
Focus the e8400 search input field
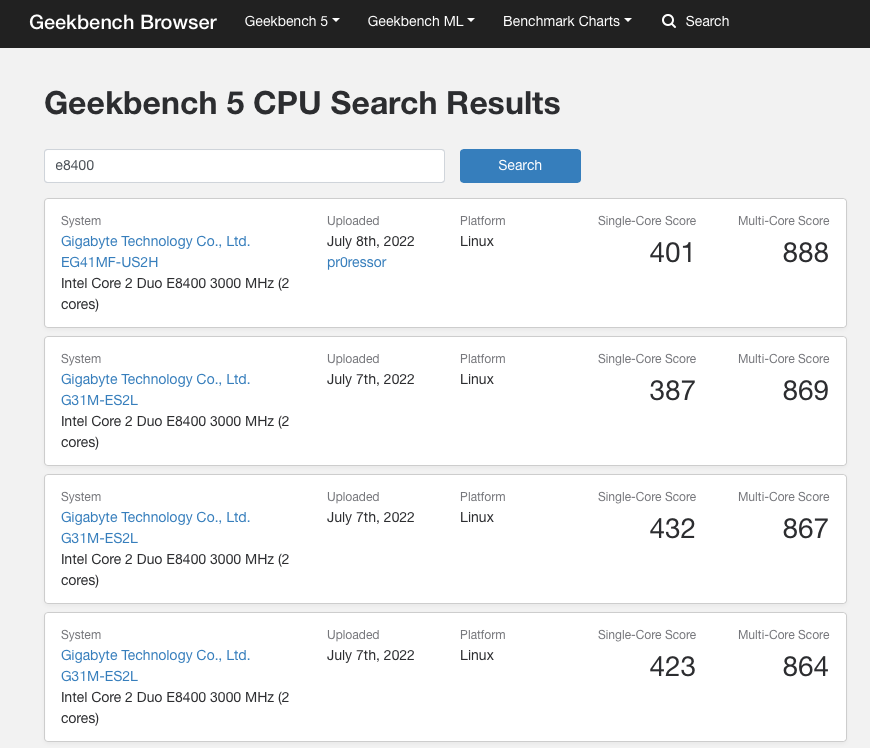coord(244,165)
